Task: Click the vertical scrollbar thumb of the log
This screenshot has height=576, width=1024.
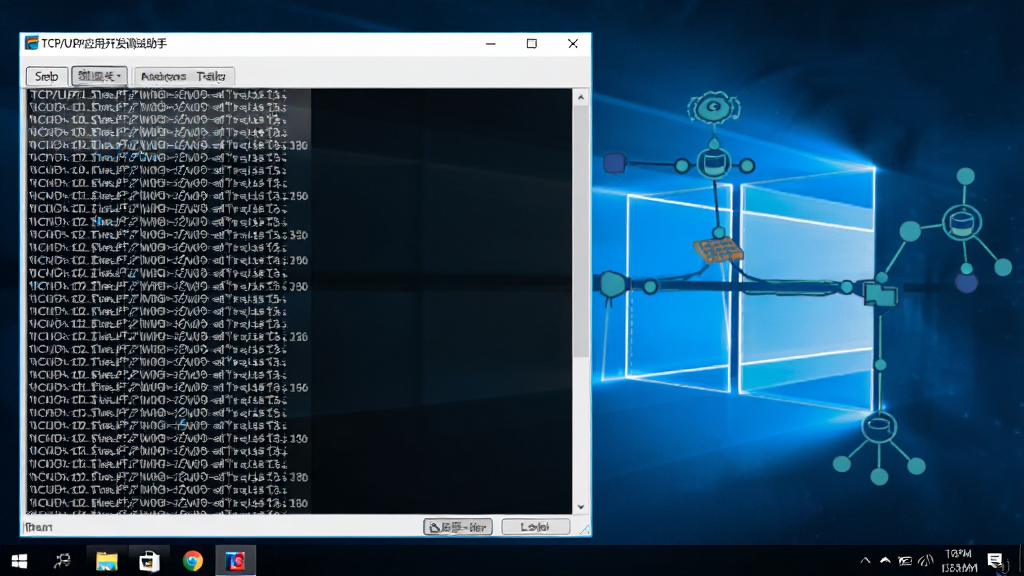Action: tap(581, 232)
